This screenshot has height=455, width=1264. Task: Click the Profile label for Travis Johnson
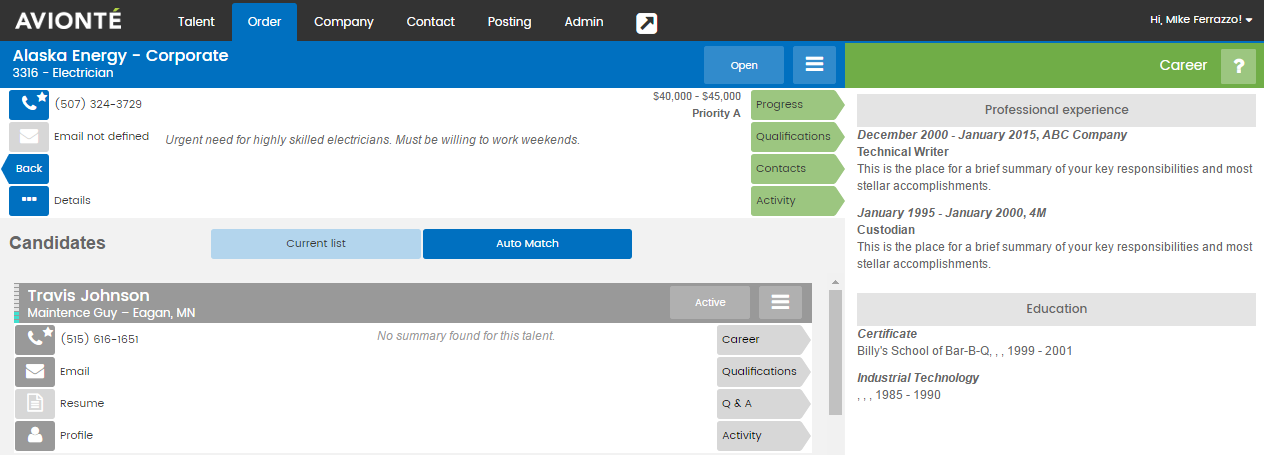point(77,435)
